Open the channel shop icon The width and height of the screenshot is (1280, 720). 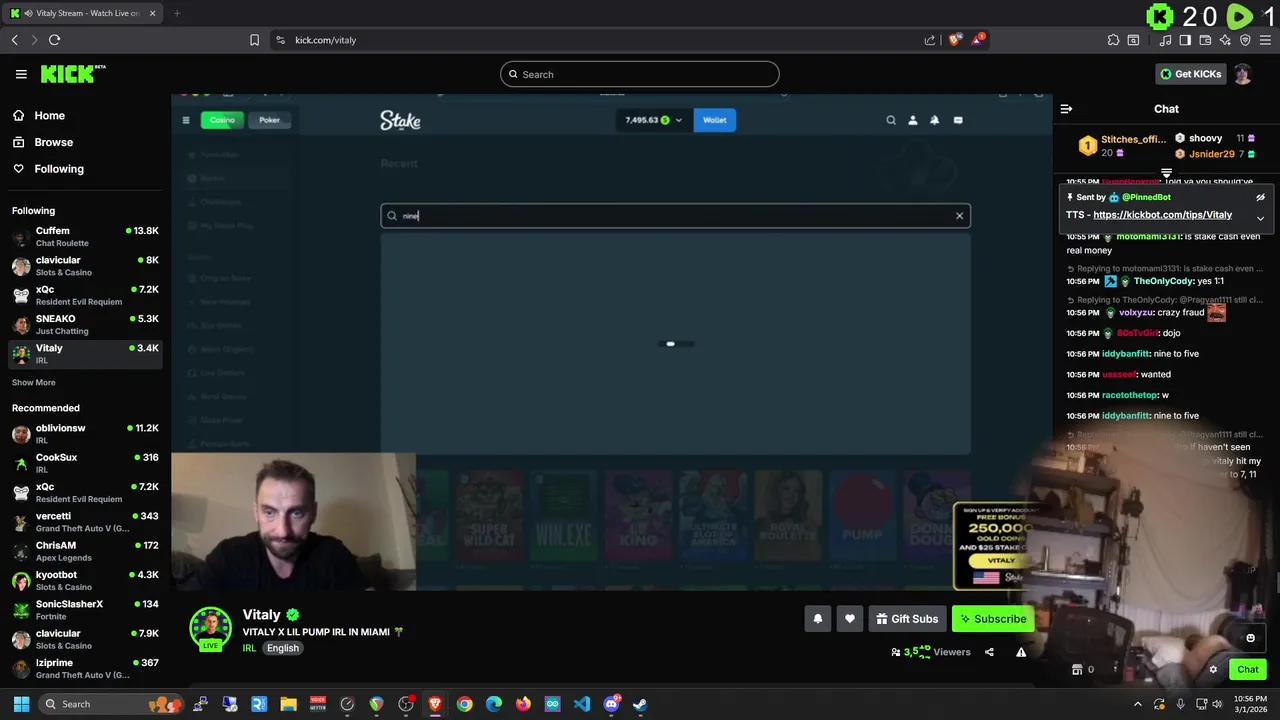tap(1077, 670)
